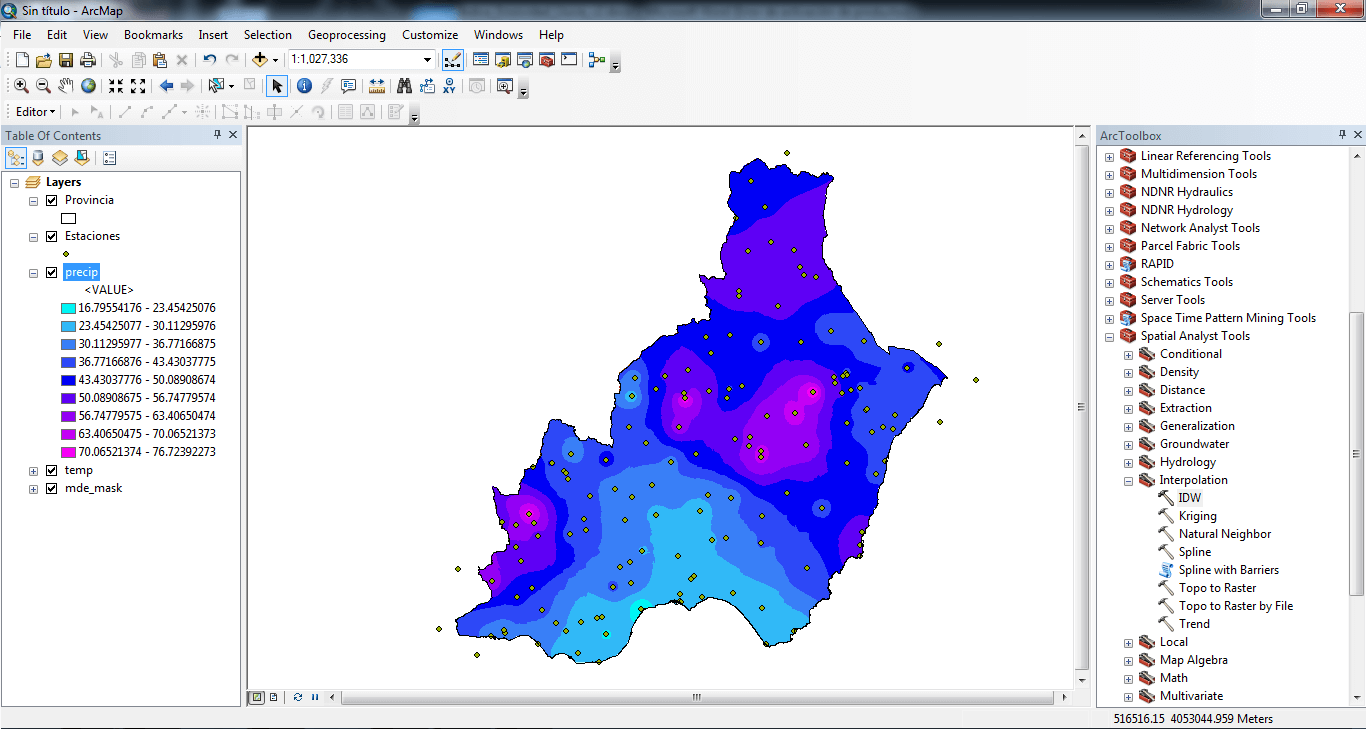The height and width of the screenshot is (729, 1366).
Task: Turn off the temp layer checkbox
Action: click(x=52, y=470)
